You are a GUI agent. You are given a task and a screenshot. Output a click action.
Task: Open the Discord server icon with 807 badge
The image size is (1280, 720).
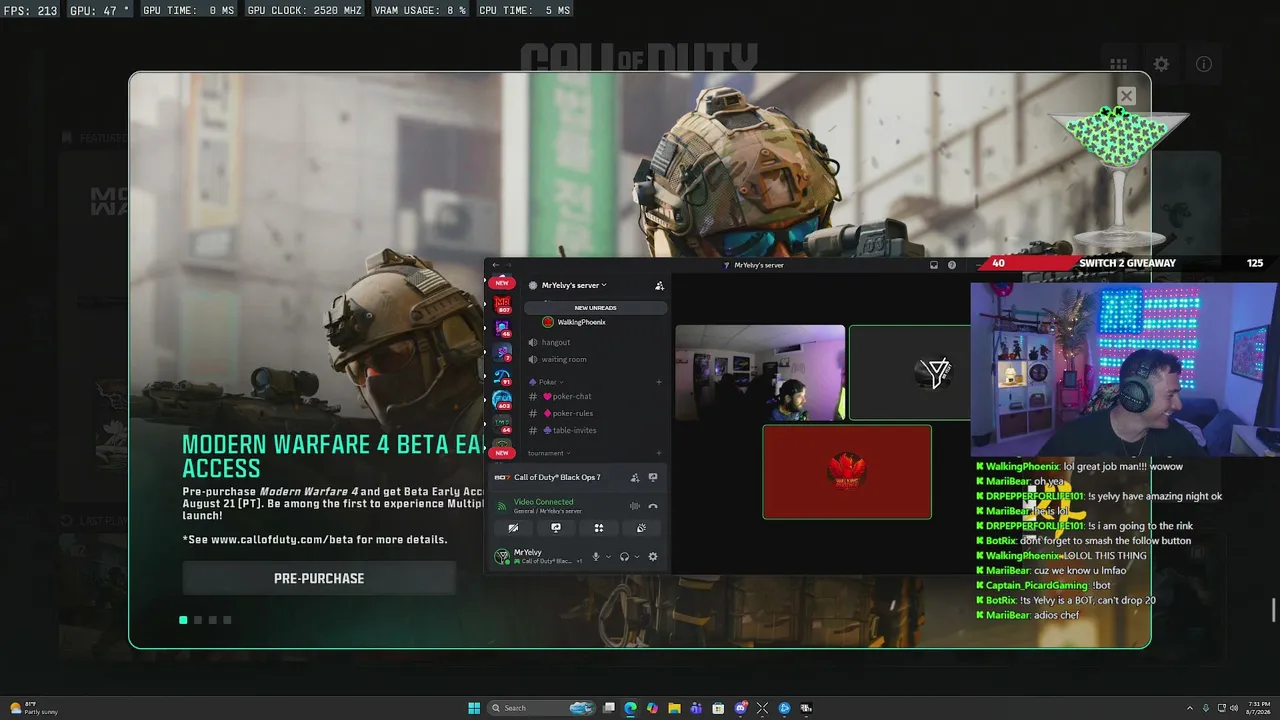tap(502, 304)
